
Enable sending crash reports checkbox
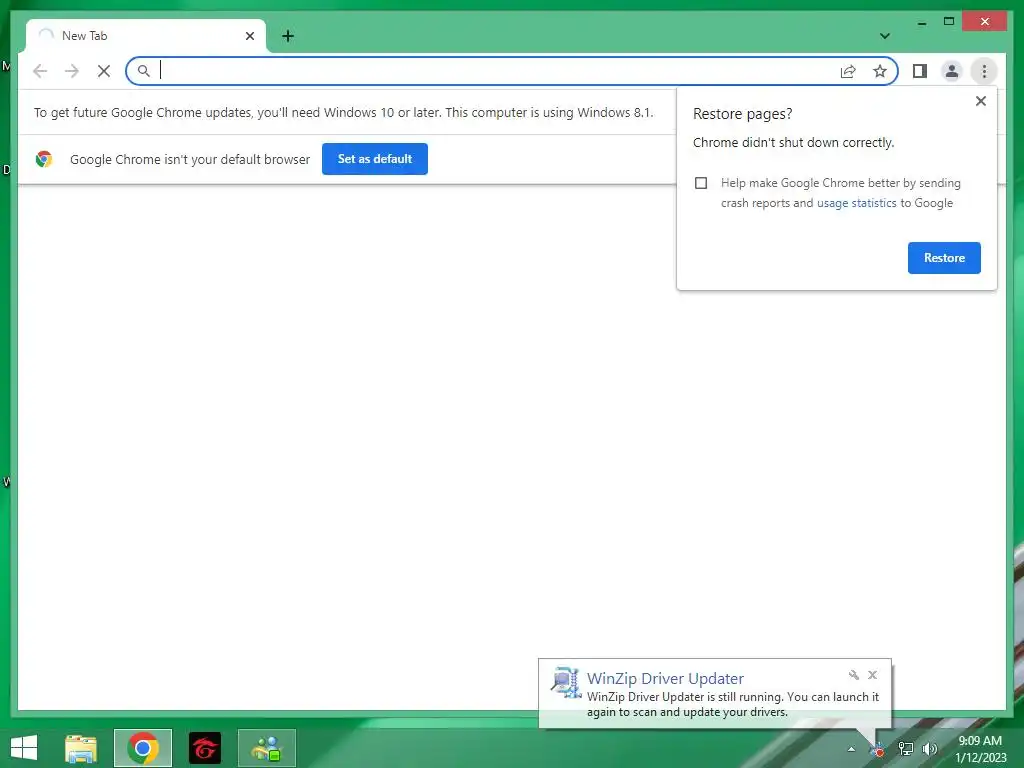701,183
